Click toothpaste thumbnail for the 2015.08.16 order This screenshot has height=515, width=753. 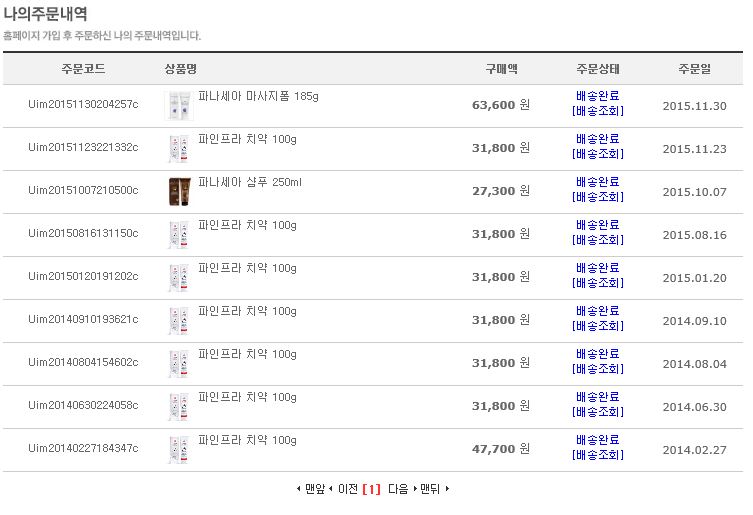click(179, 234)
